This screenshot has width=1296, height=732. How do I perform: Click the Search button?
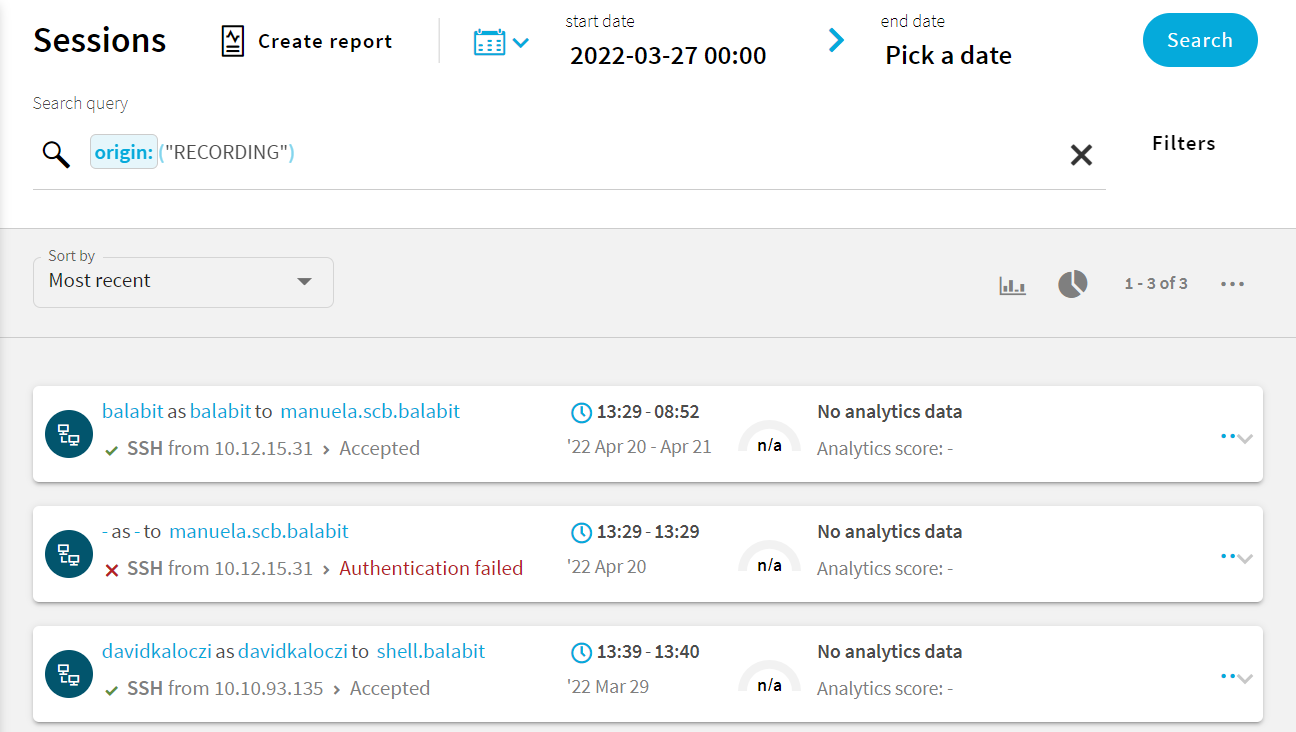[x=1200, y=40]
